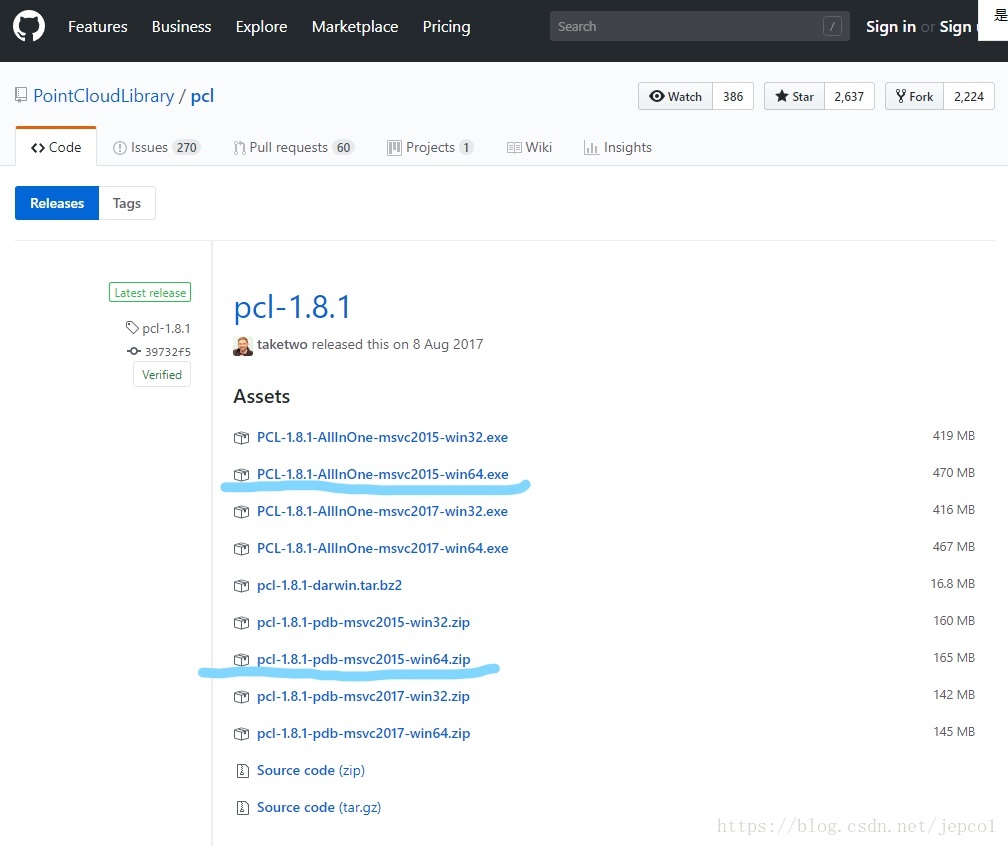Viewport: 1008px width, 846px height.
Task: Click the Latest release label
Action: 150,292
